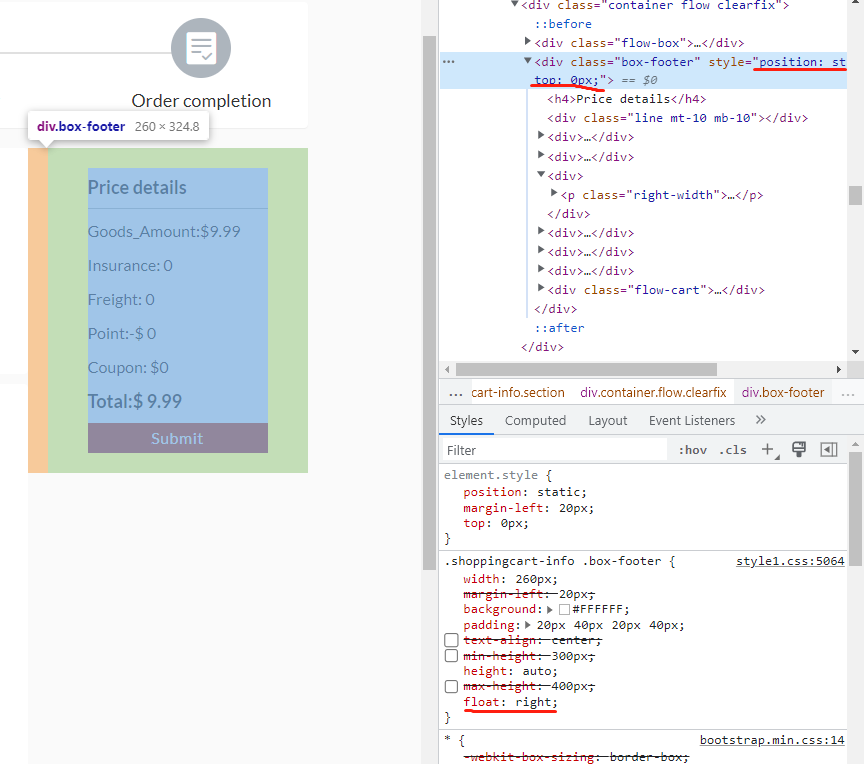Select the ::before pseudo element
Image resolution: width=864 pixels, height=764 pixels.
pyautogui.click(x=563, y=24)
